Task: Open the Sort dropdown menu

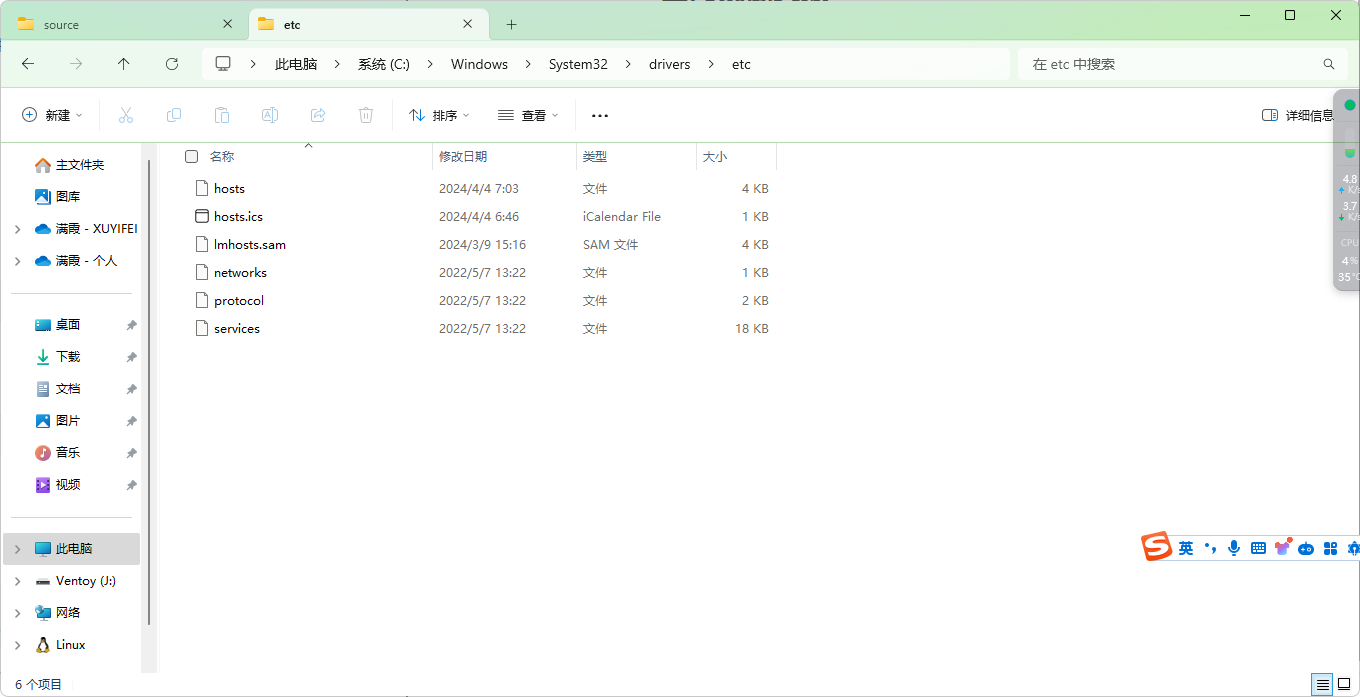Action: [x=440, y=116]
